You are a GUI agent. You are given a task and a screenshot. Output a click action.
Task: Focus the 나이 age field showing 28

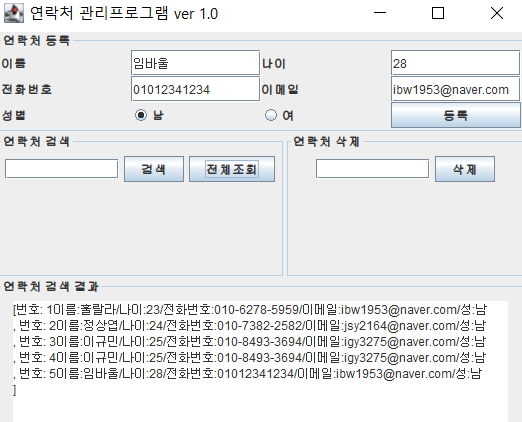(455, 63)
